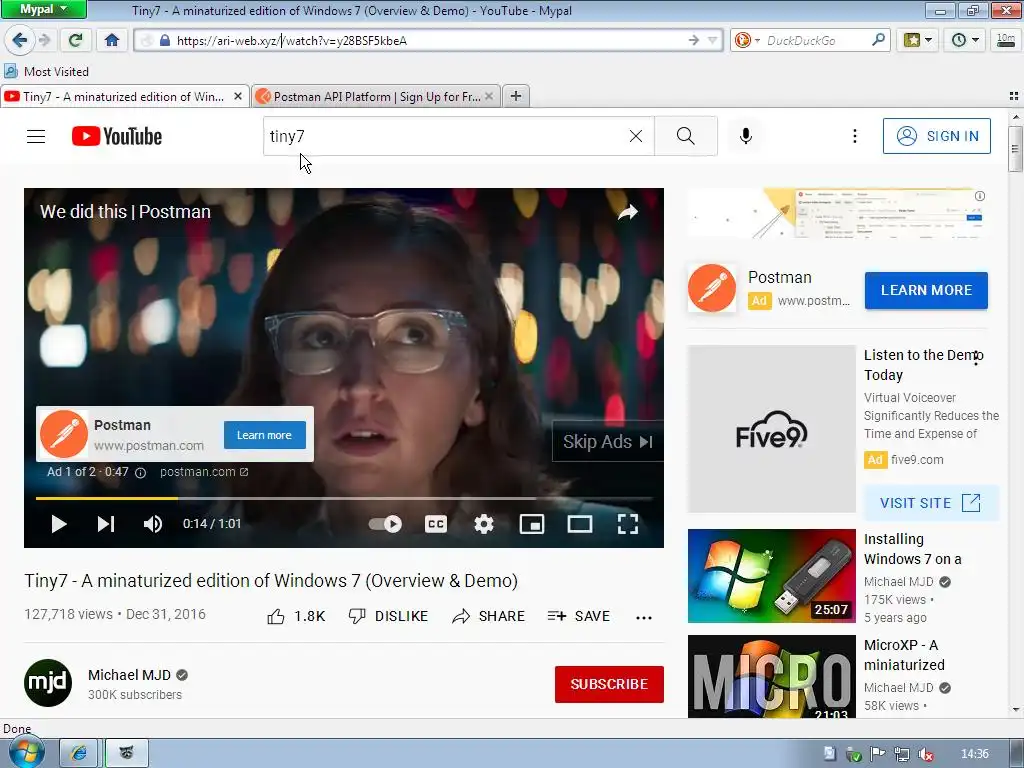
Task: Click Michael MJD channel name
Action: point(129,675)
